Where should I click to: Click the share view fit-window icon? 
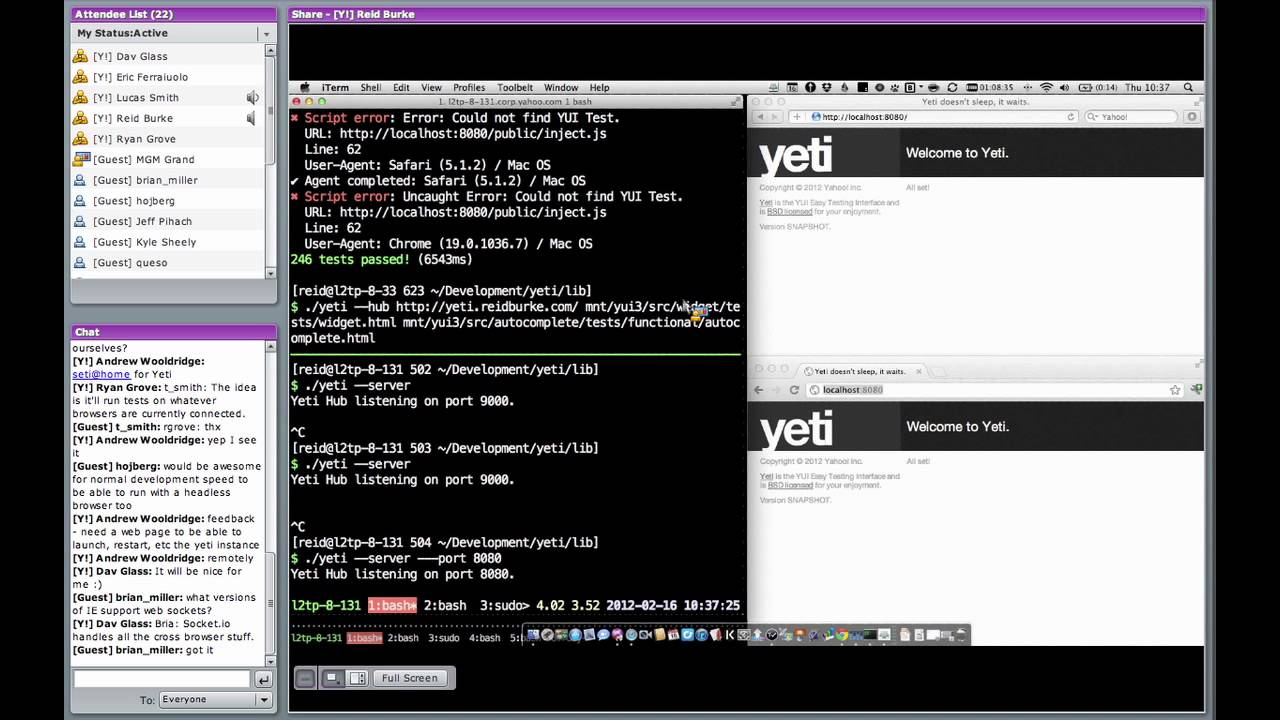334,678
